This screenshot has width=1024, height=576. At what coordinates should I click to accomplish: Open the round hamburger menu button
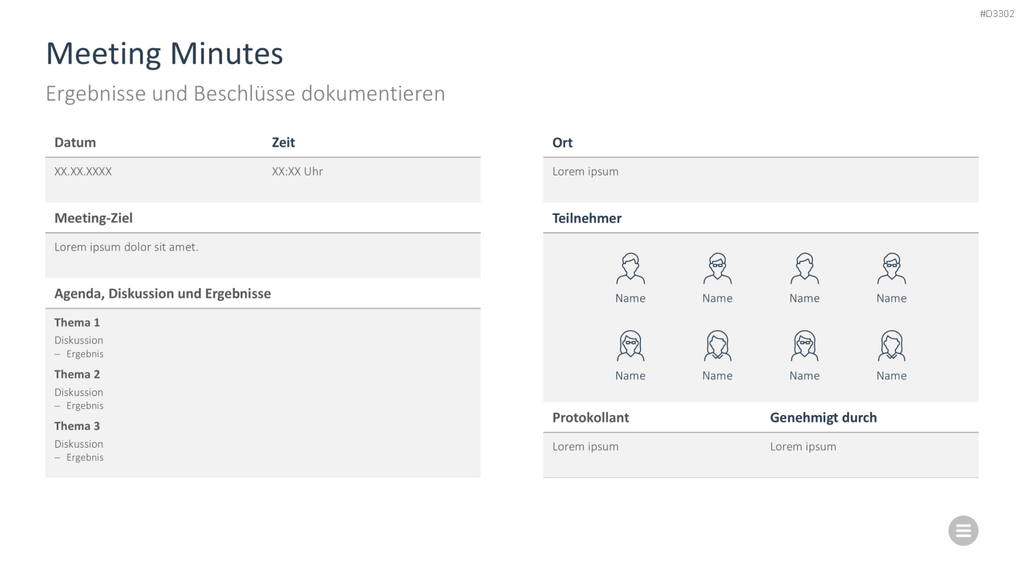(963, 530)
